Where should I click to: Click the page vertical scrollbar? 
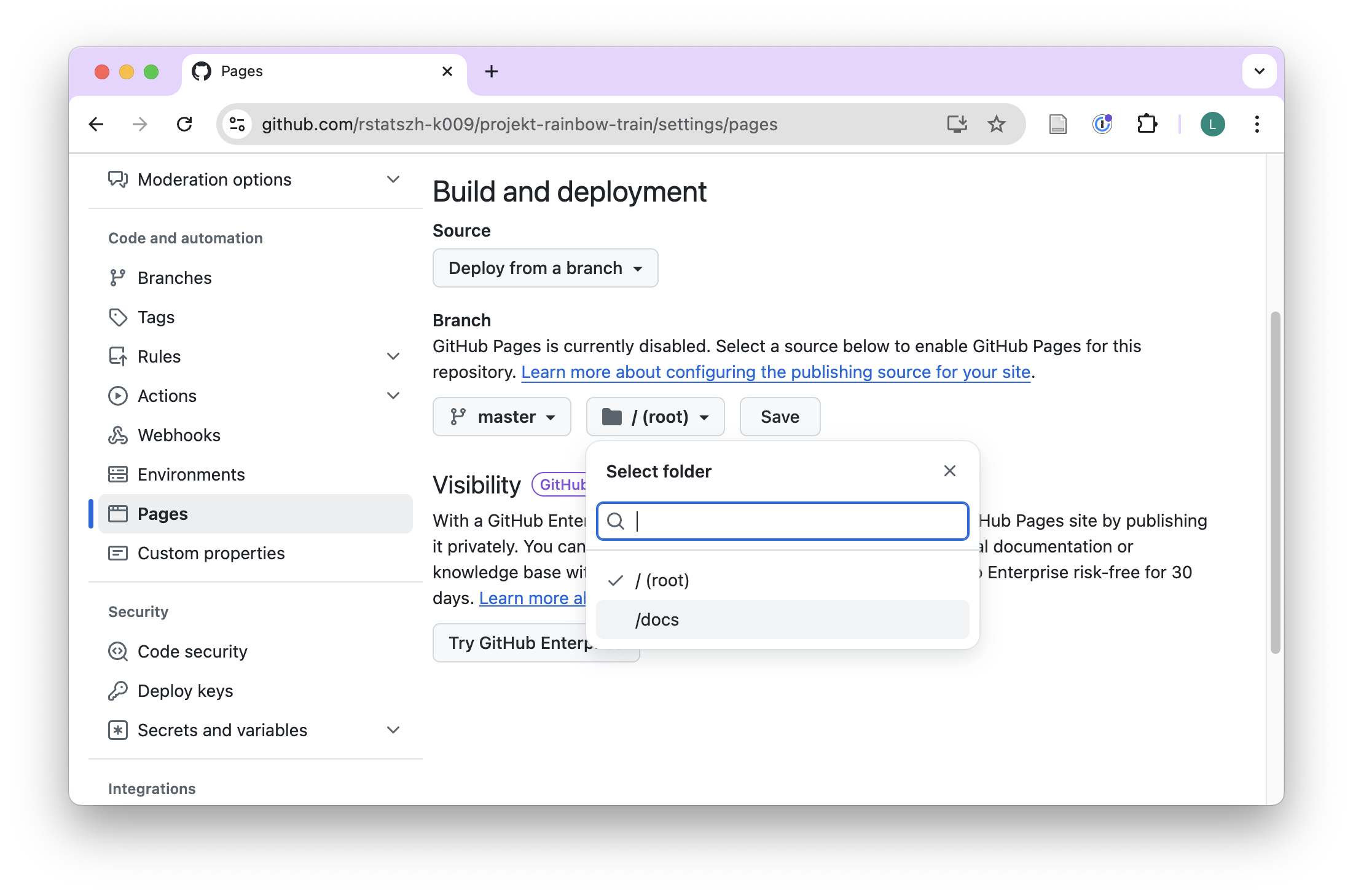(x=1275, y=482)
